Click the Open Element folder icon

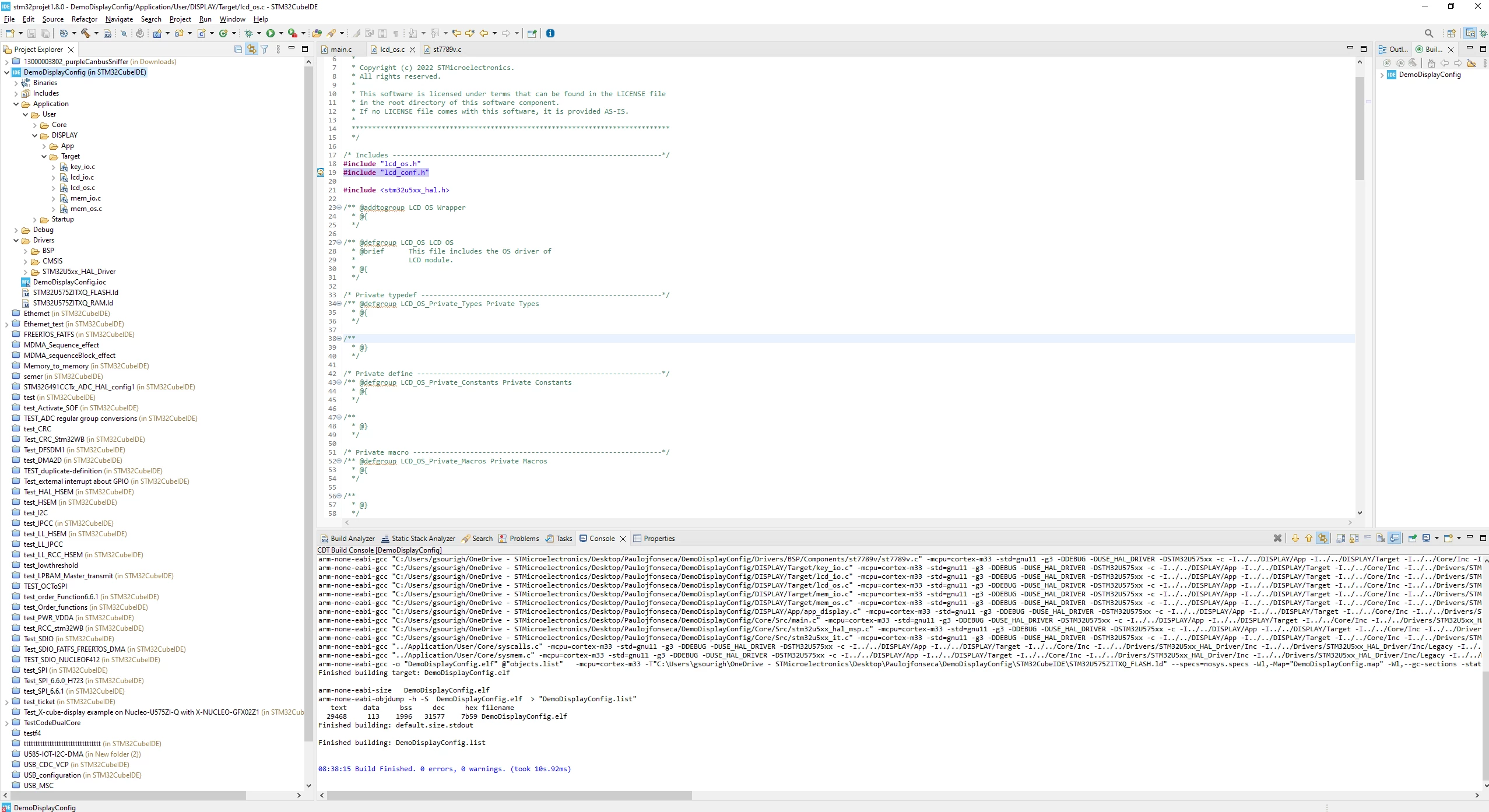tap(317, 33)
